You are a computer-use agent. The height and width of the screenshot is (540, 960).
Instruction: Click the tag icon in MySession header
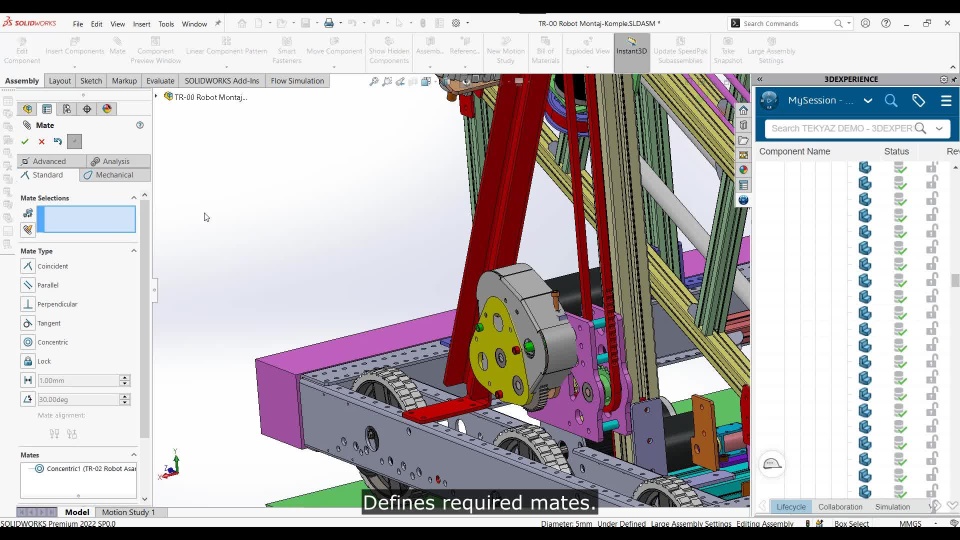coord(918,100)
